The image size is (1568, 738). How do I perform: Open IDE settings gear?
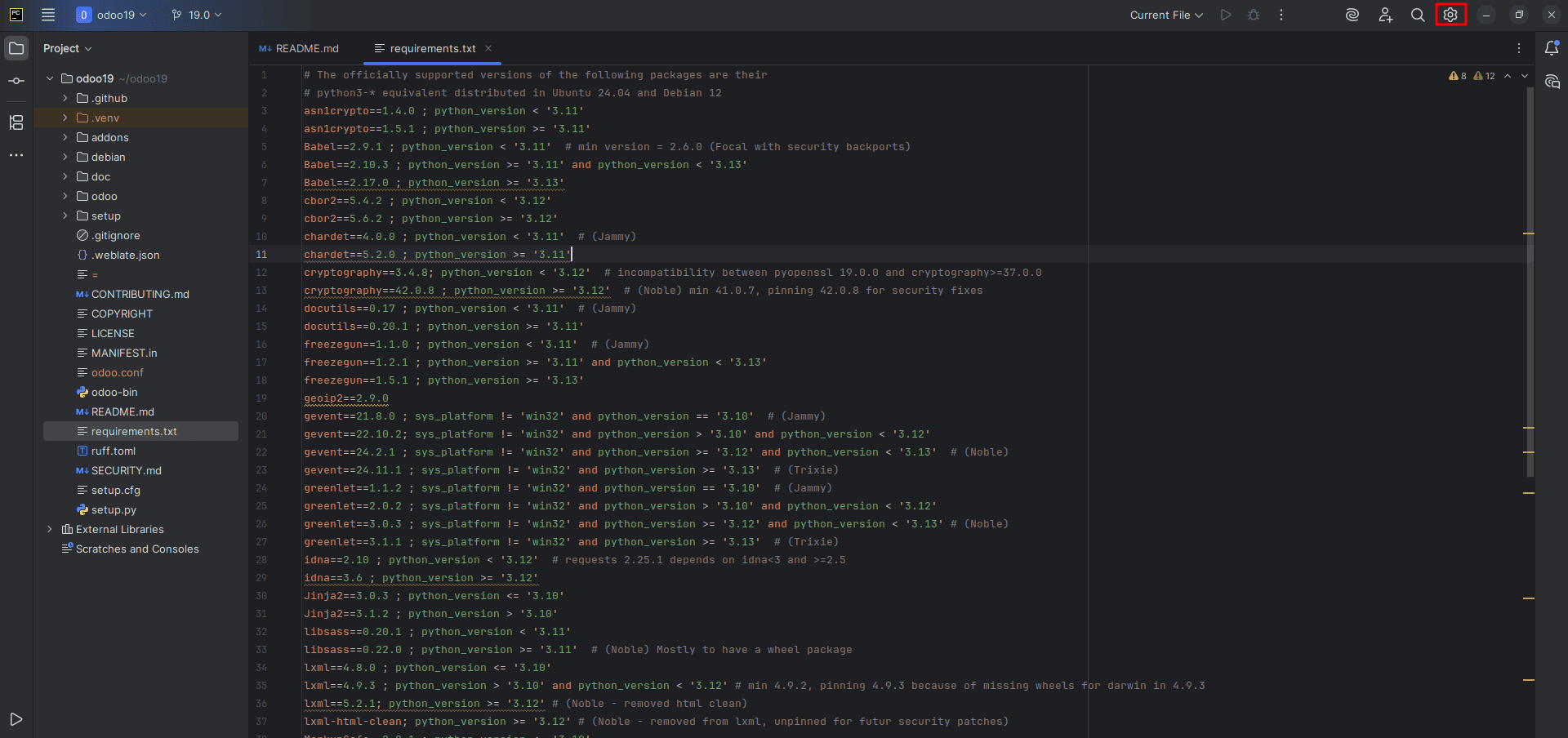(x=1450, y=15)
